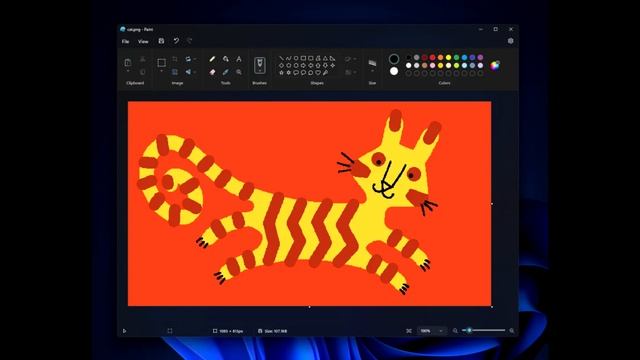Open Paint settings gear
This screenshot has height=360, width=640.
coord(511,41)
